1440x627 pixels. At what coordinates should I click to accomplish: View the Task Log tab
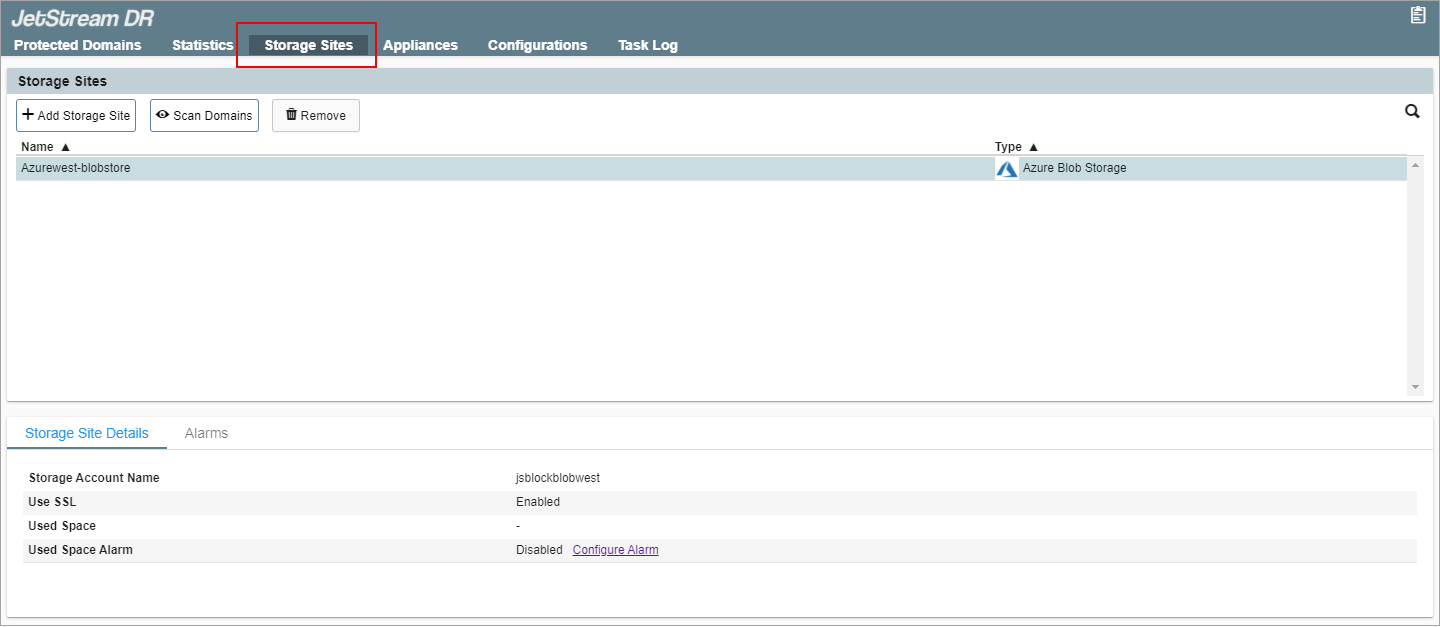pyautogui.click(x=647, y=45)
